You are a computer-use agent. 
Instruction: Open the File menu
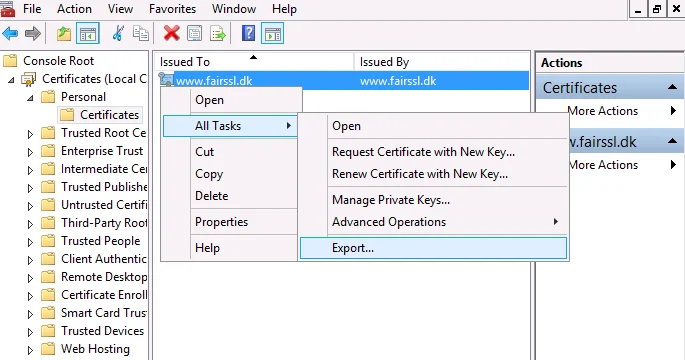point(32,9)
